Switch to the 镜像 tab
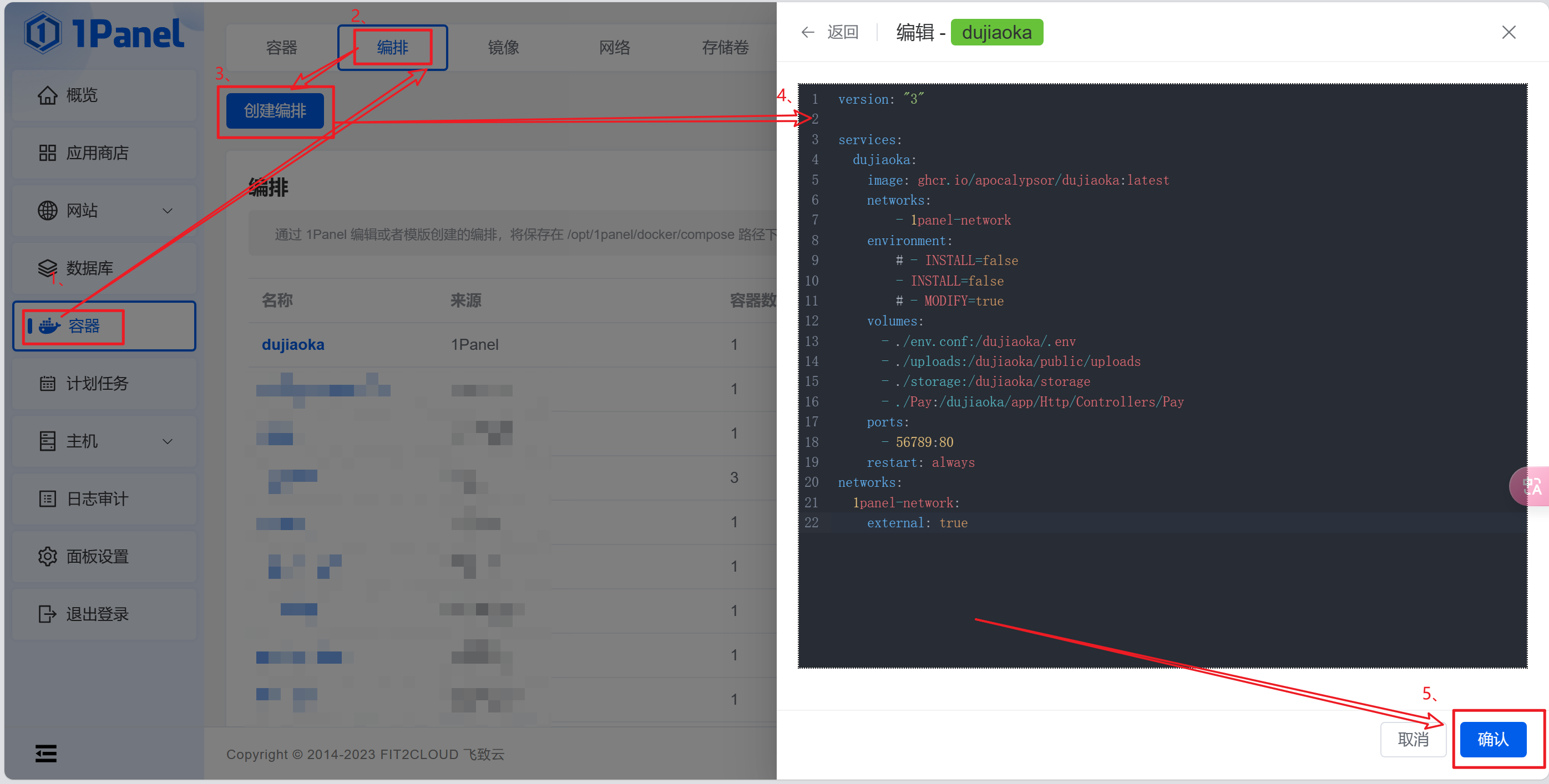Screen dimensions: 1549x784 pyautogui.click(x=503, y=48)
